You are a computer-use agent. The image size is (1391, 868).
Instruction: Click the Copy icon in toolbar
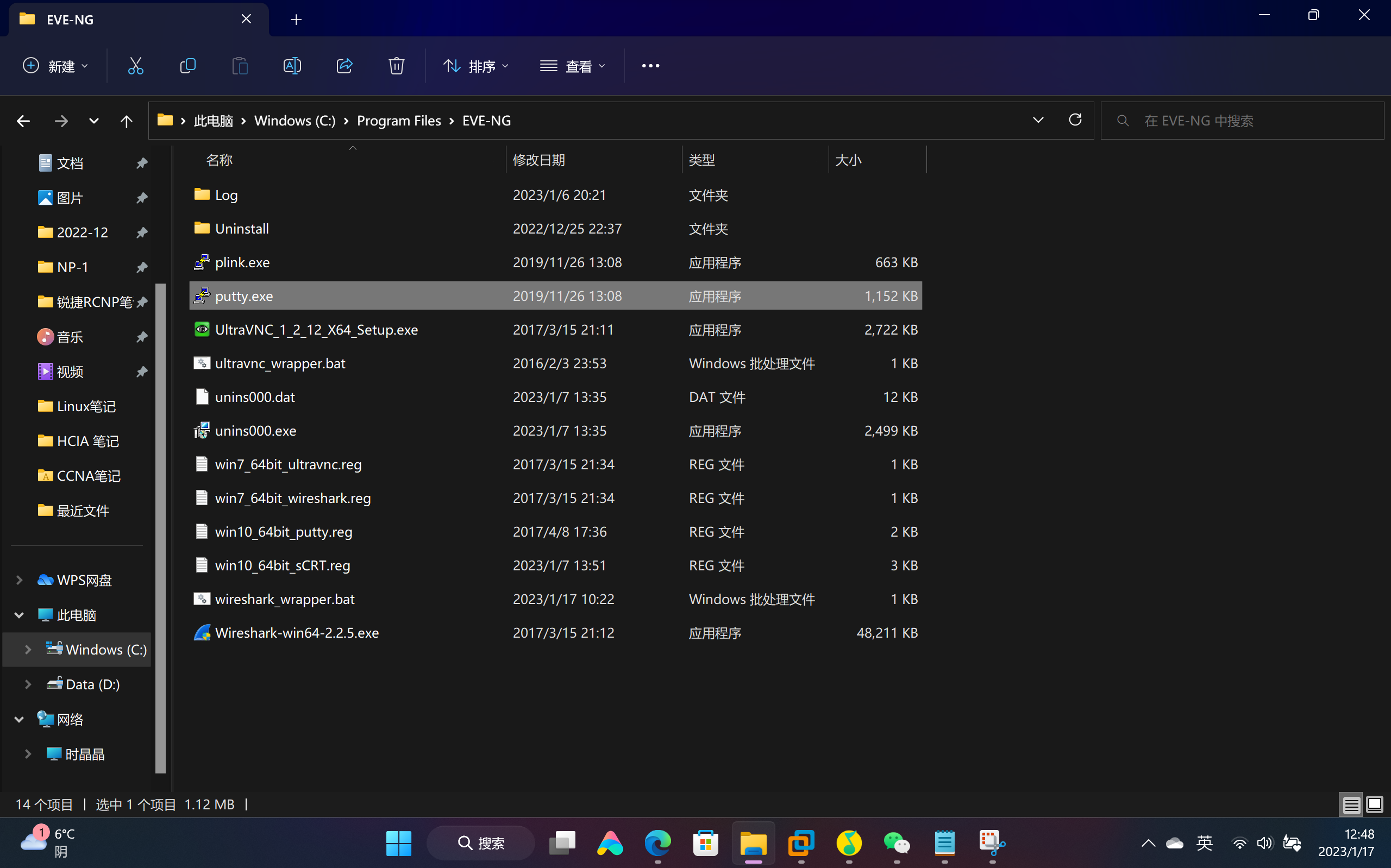pyautogui.click(x=187, y=66)
